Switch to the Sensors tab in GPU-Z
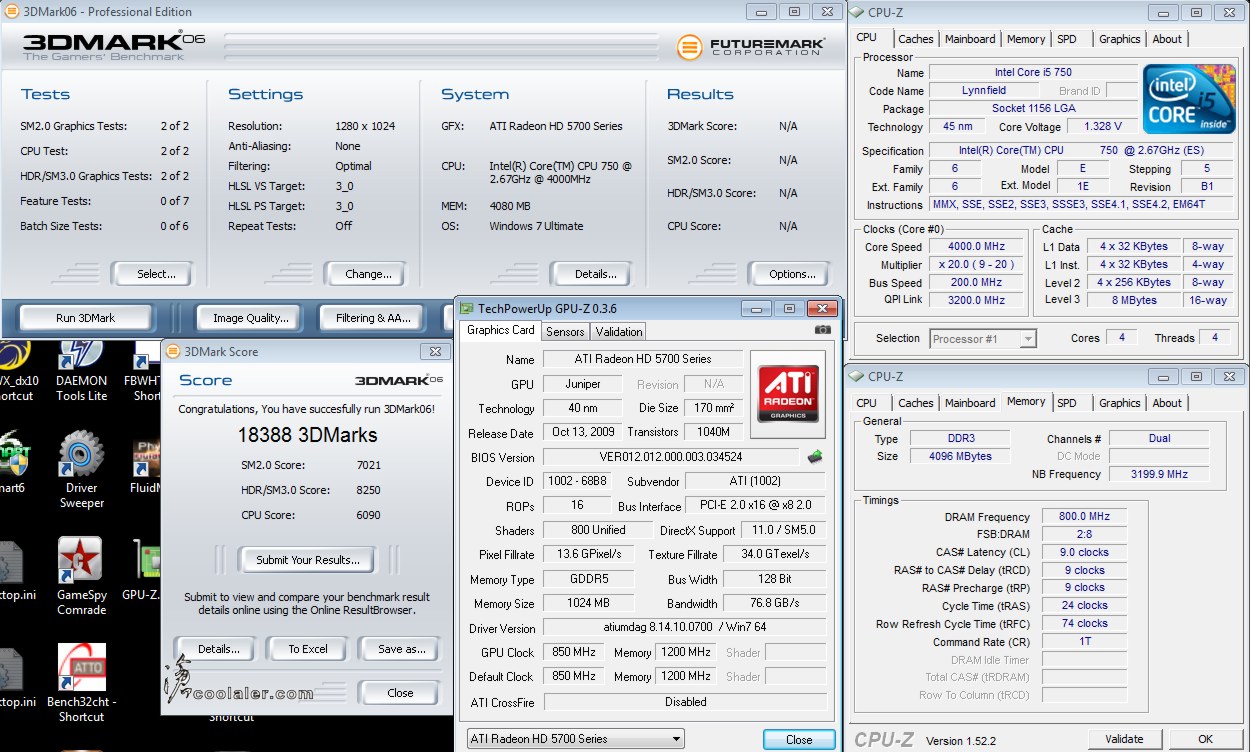The width and height of the screenshot is (1250, 752). (565, 331)
